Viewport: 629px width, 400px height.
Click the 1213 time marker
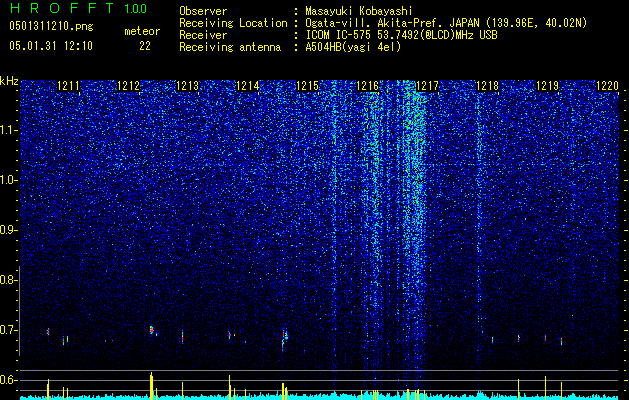click(x=188, y=86)
